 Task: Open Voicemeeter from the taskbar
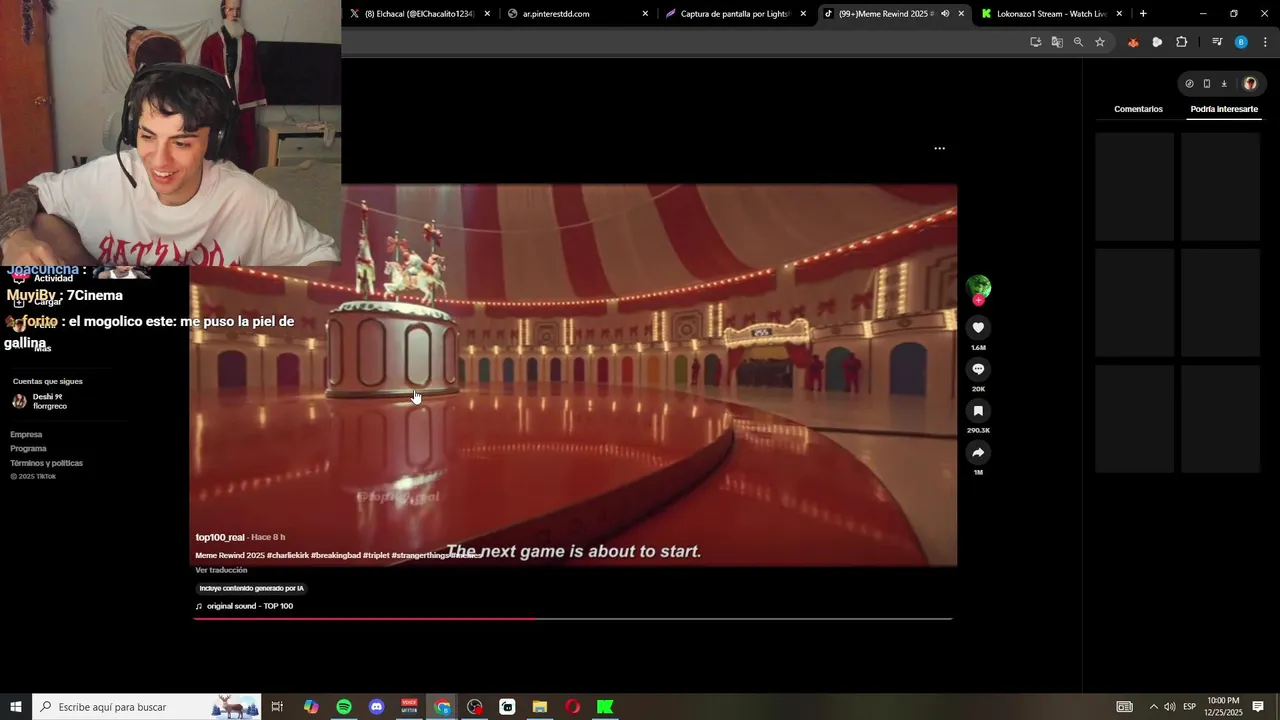click(409, 707)
